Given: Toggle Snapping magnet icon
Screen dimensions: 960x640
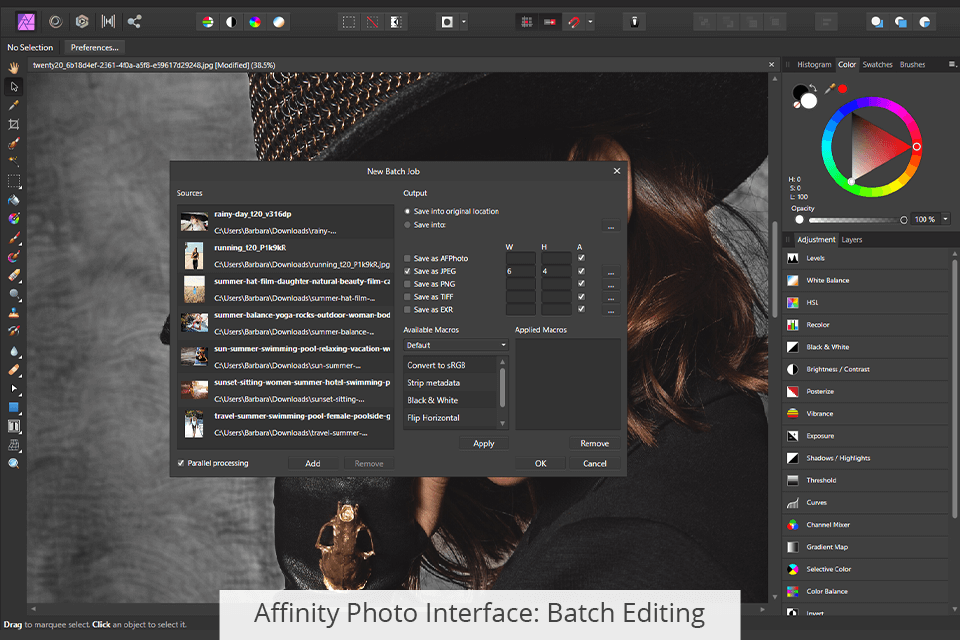Looking at the screenshot, I should coord(574,22).
